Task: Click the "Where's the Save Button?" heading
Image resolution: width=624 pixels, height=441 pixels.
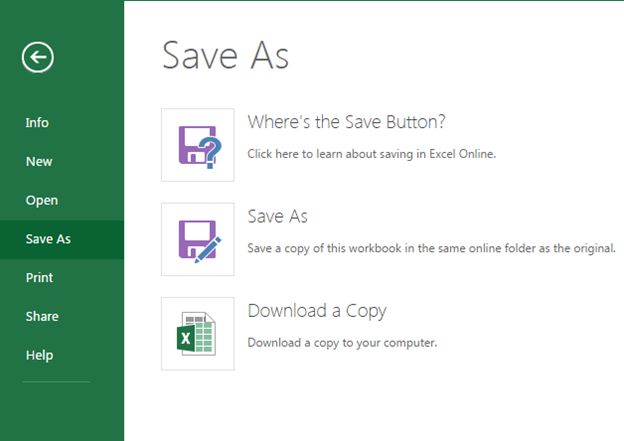Action: point(346,122)
